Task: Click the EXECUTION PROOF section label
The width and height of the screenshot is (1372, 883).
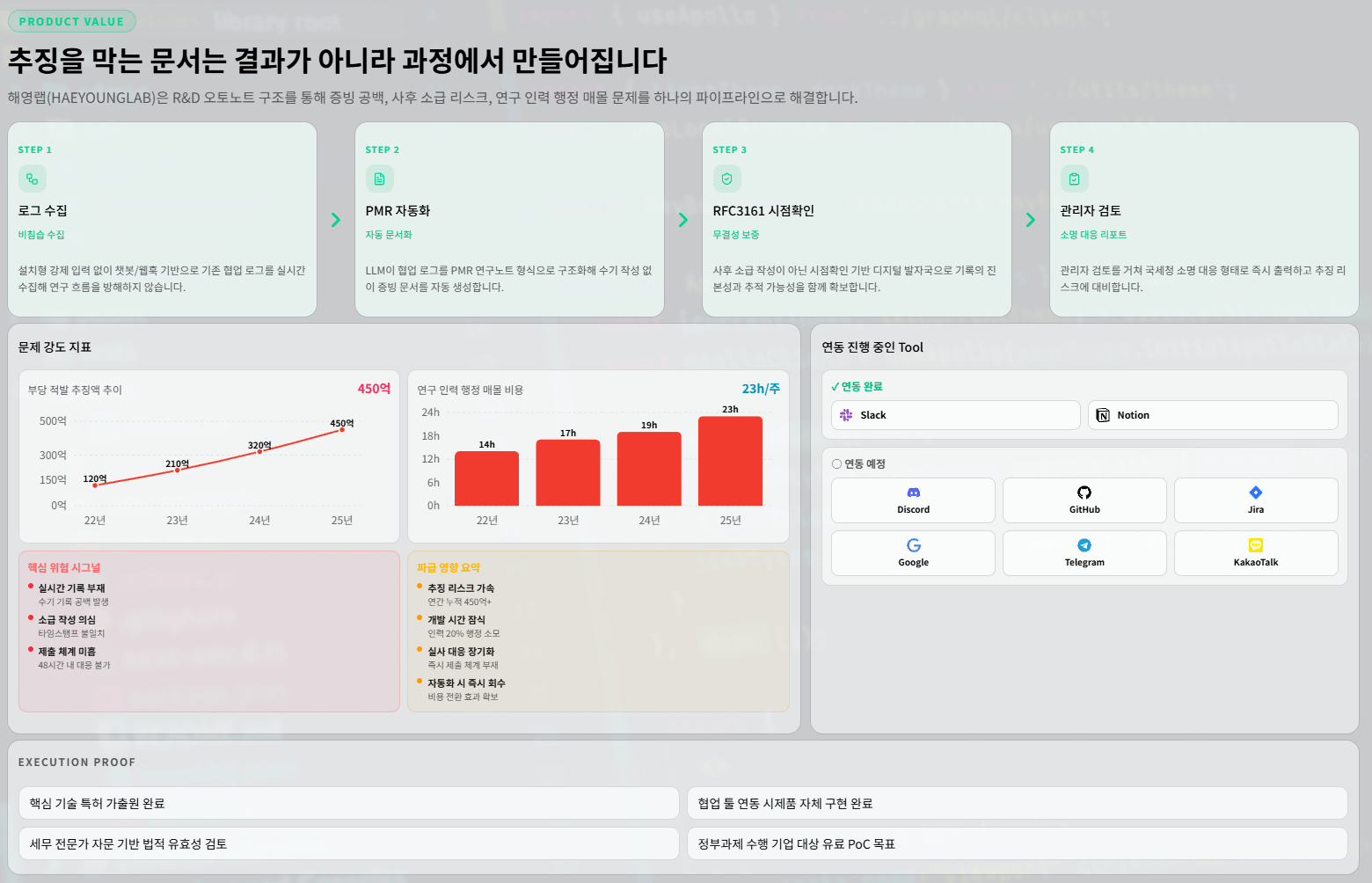Action: point(77,763)
